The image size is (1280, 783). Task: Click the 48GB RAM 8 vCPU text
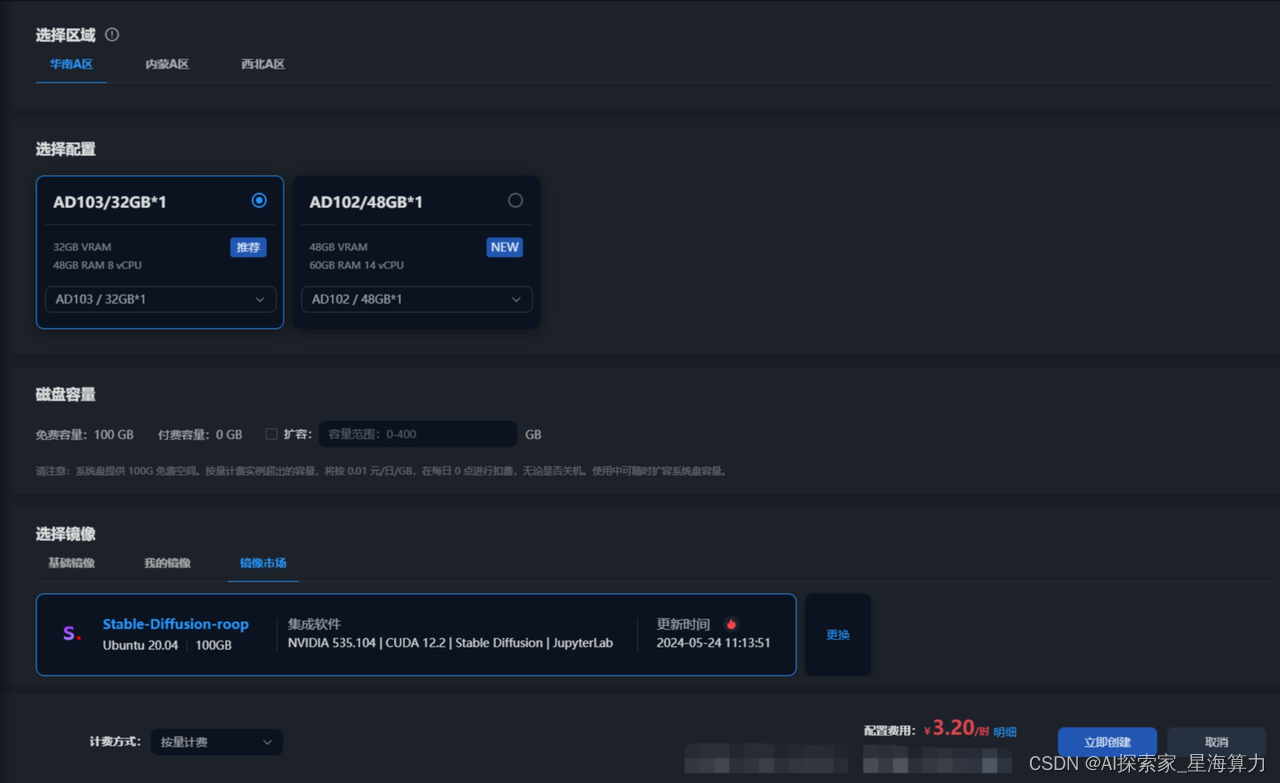(x=97, y=265)
